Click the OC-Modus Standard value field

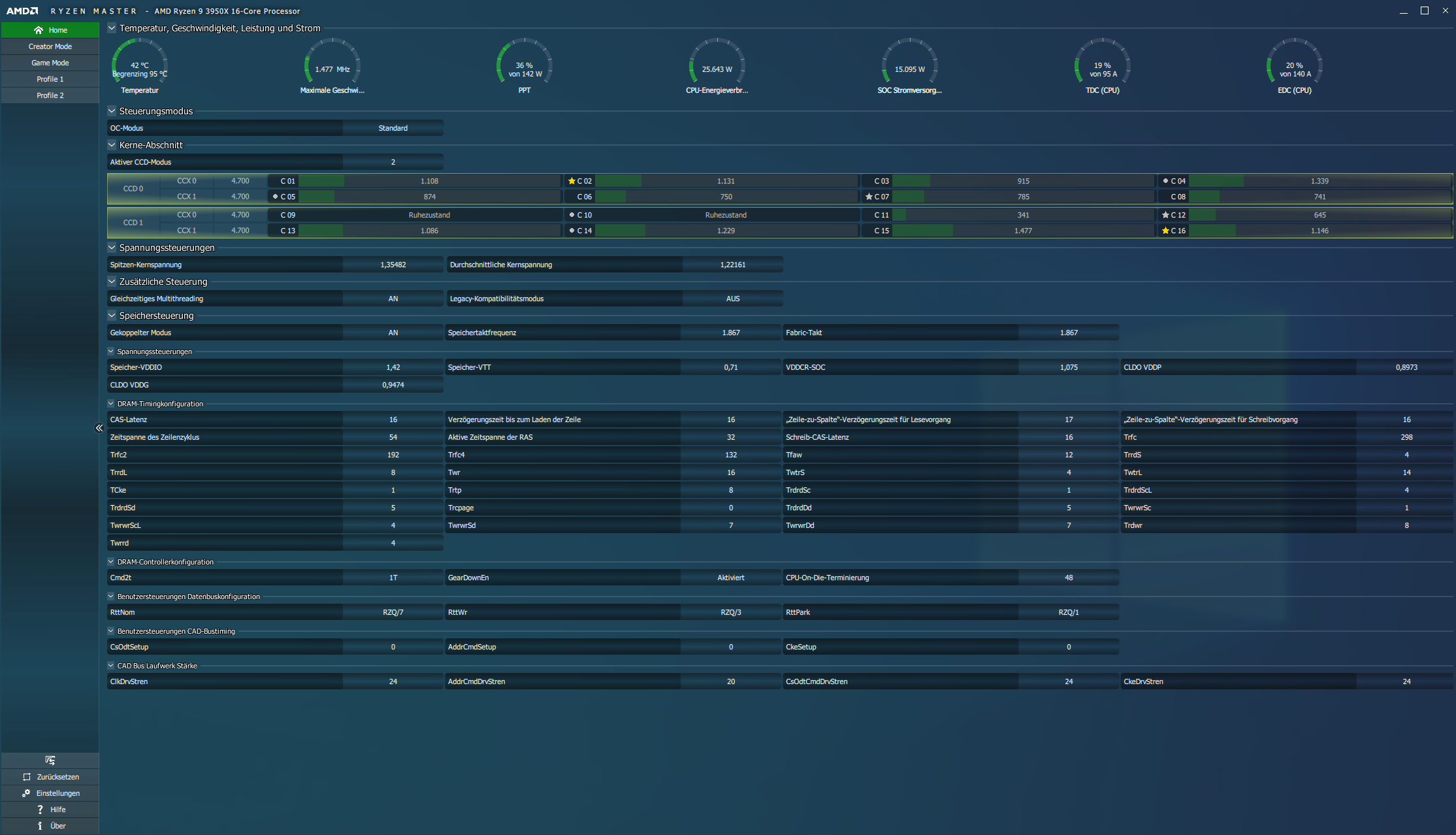[x=393, y=128]
